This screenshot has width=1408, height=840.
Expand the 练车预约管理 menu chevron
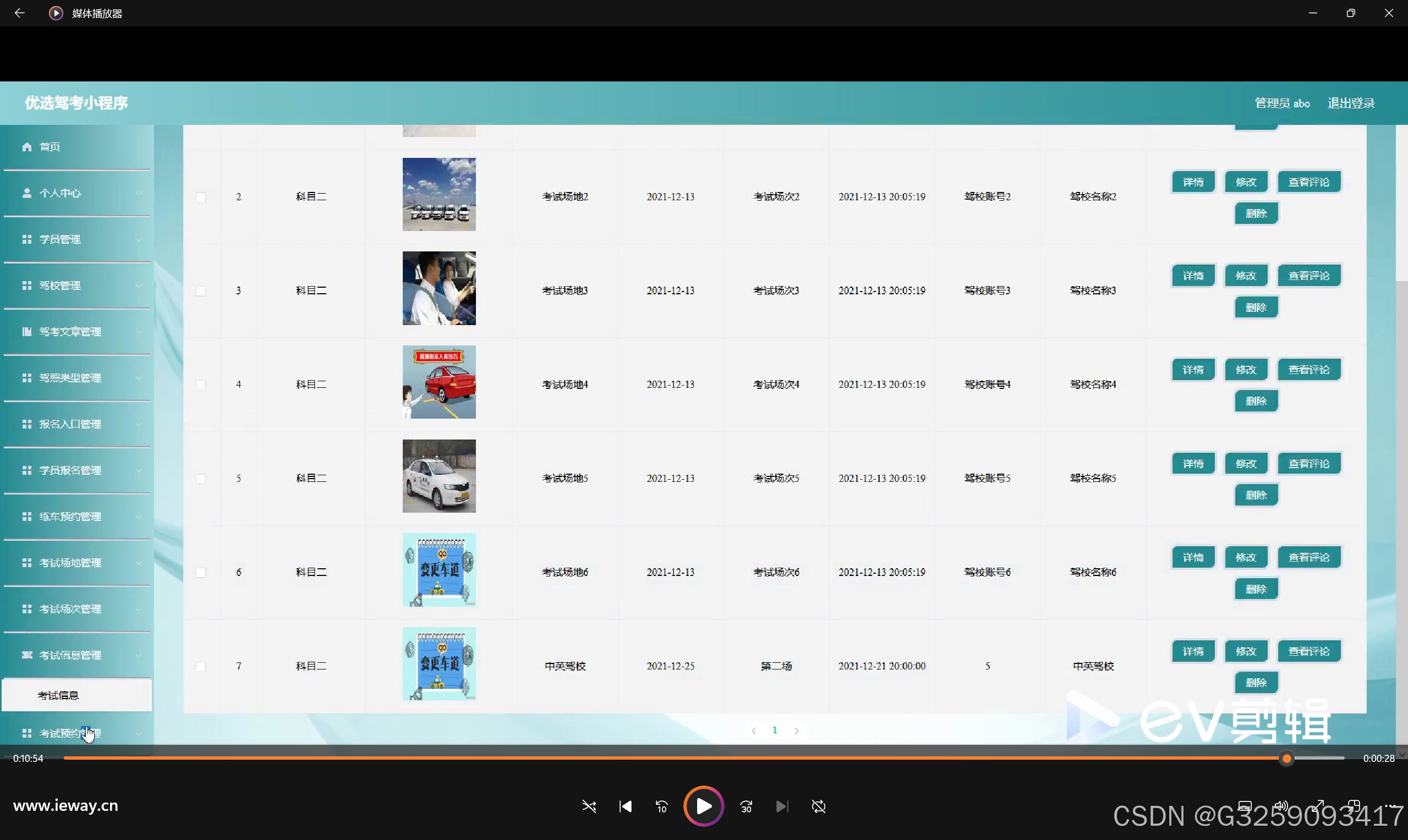tap(138, 516)
